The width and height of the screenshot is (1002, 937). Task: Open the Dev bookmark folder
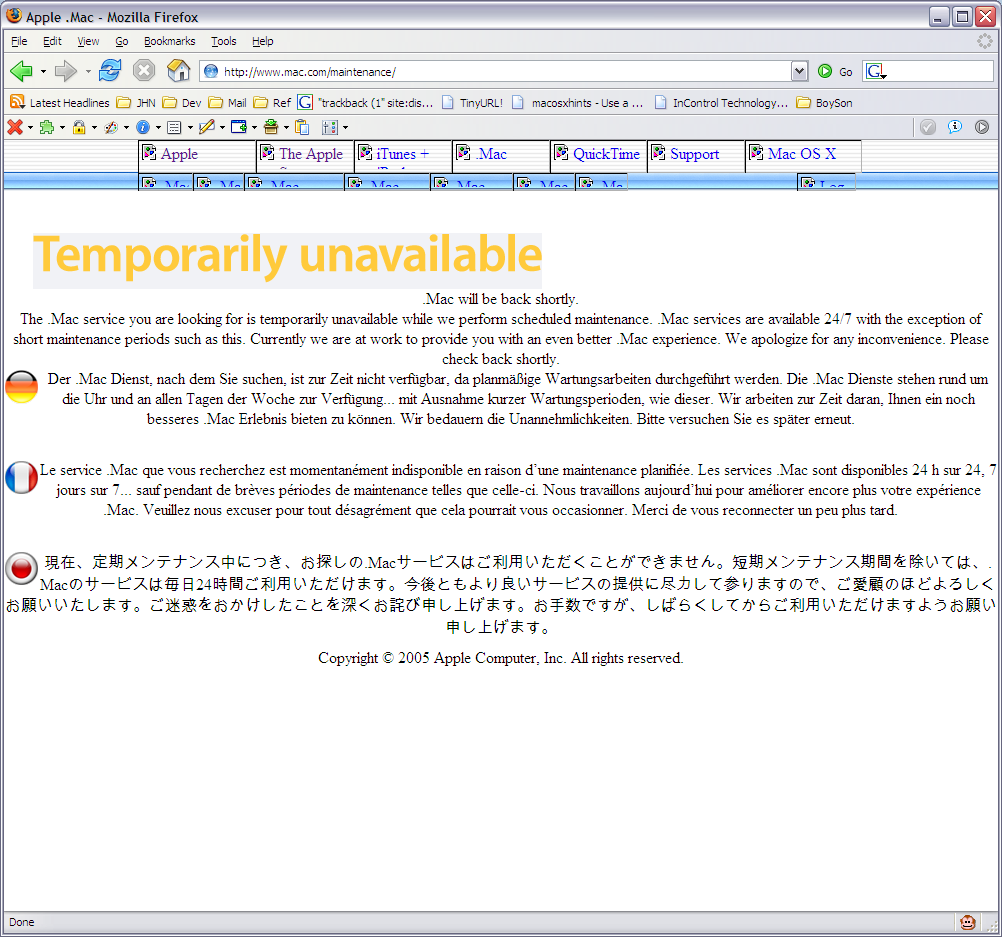pyautogui.click(x=181, y=103)
